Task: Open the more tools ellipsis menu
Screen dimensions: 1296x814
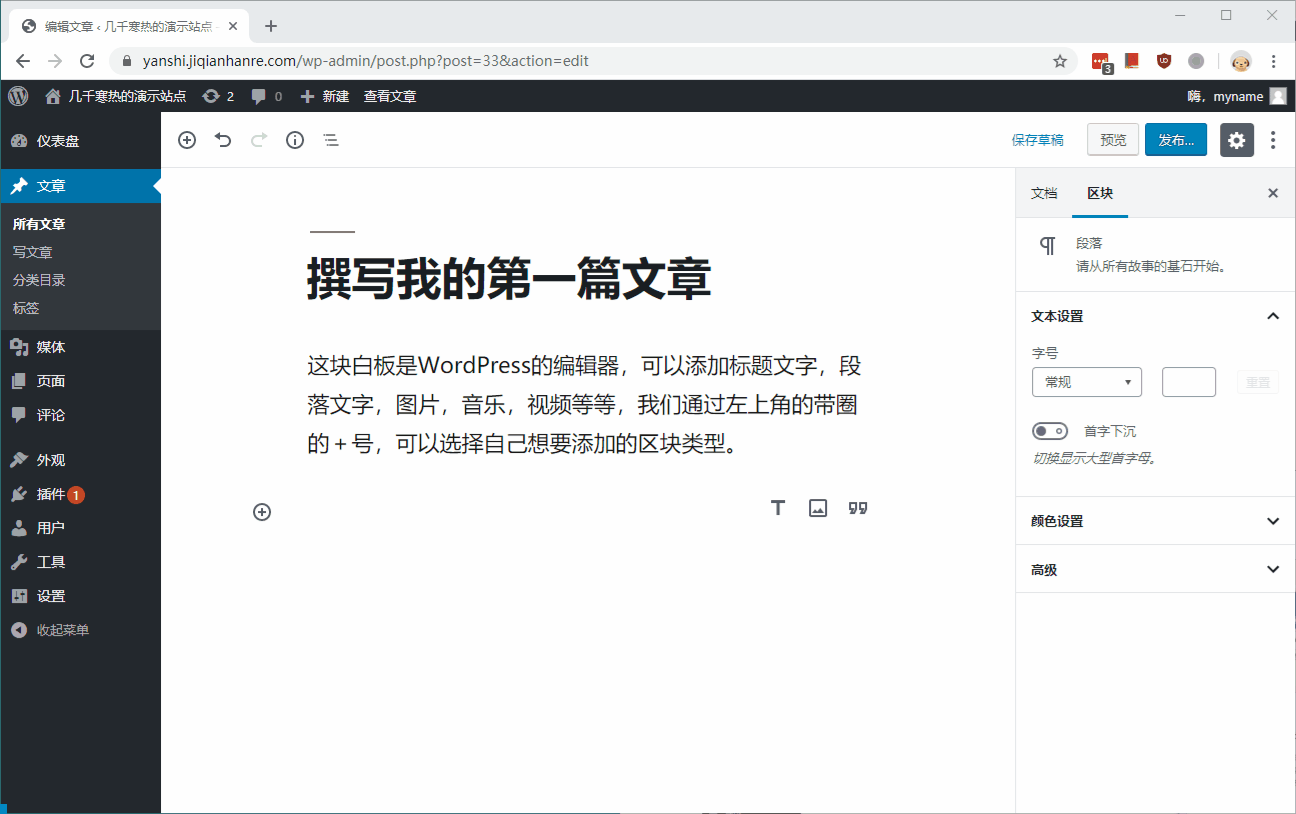Action: click(1272, 140)
